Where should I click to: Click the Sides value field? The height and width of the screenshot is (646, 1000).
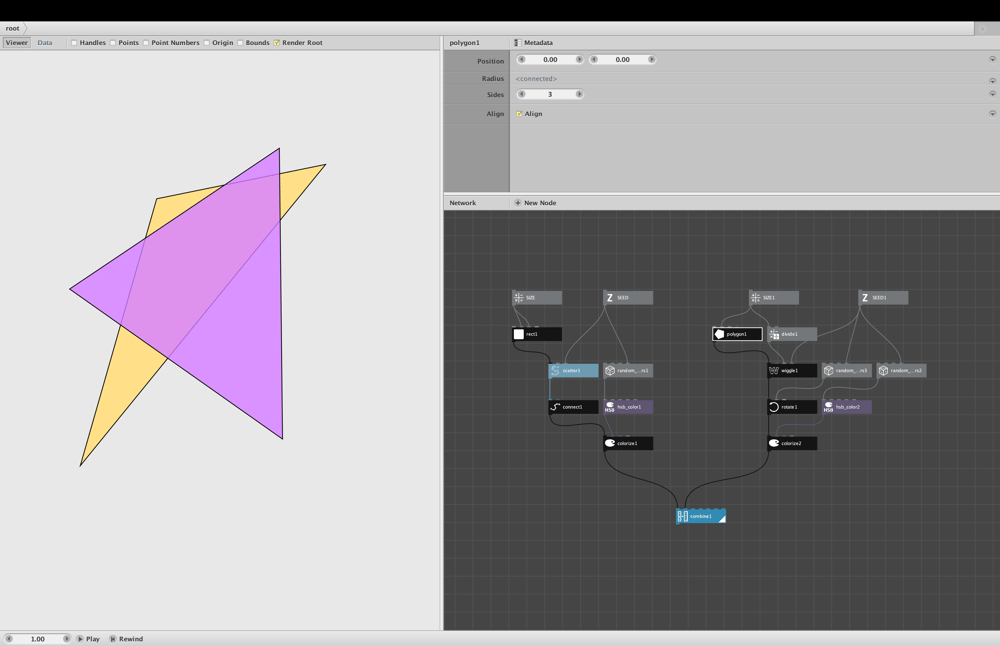coord(550,94)
